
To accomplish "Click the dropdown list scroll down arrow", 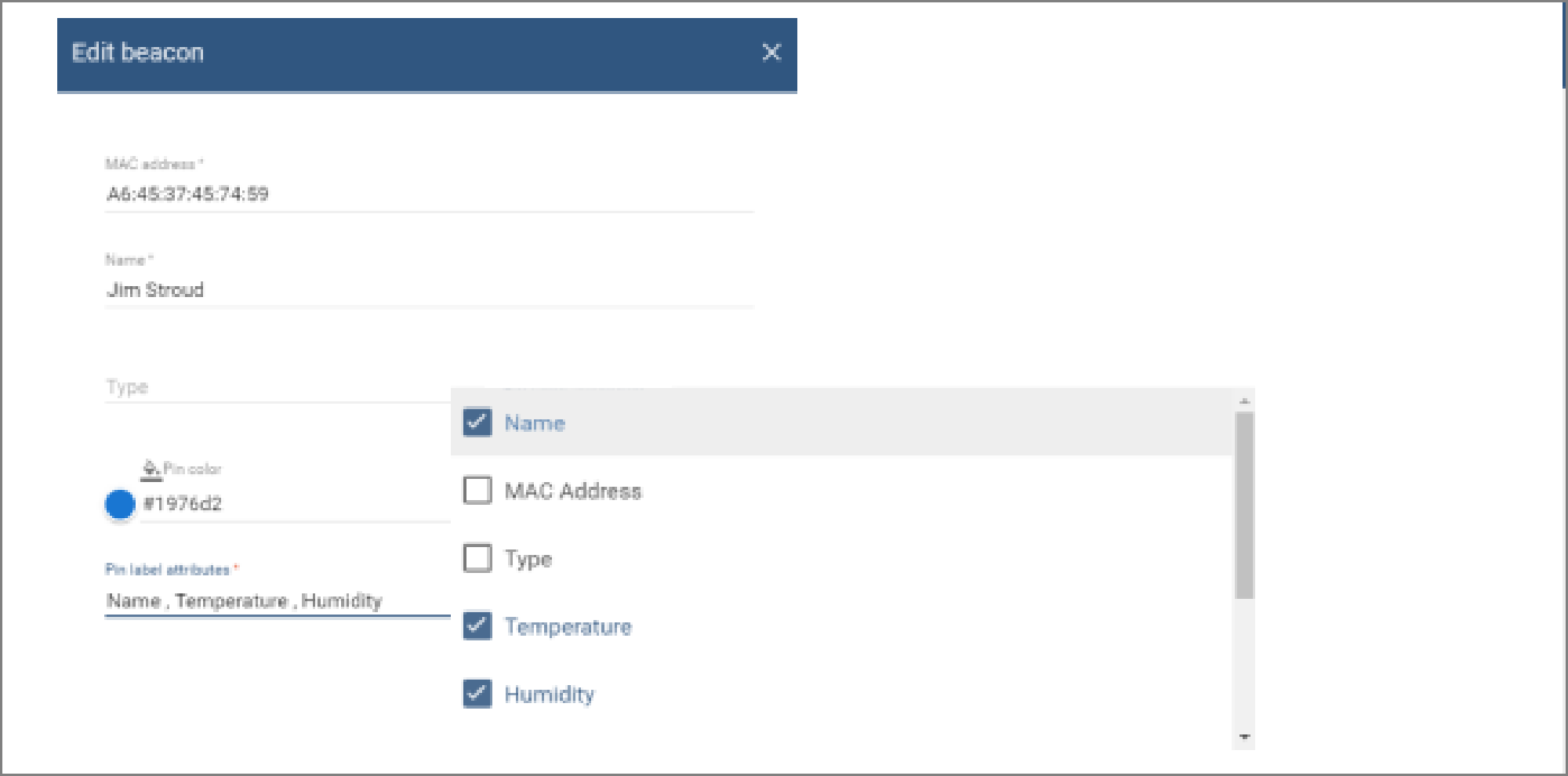I will point(1244,737).
